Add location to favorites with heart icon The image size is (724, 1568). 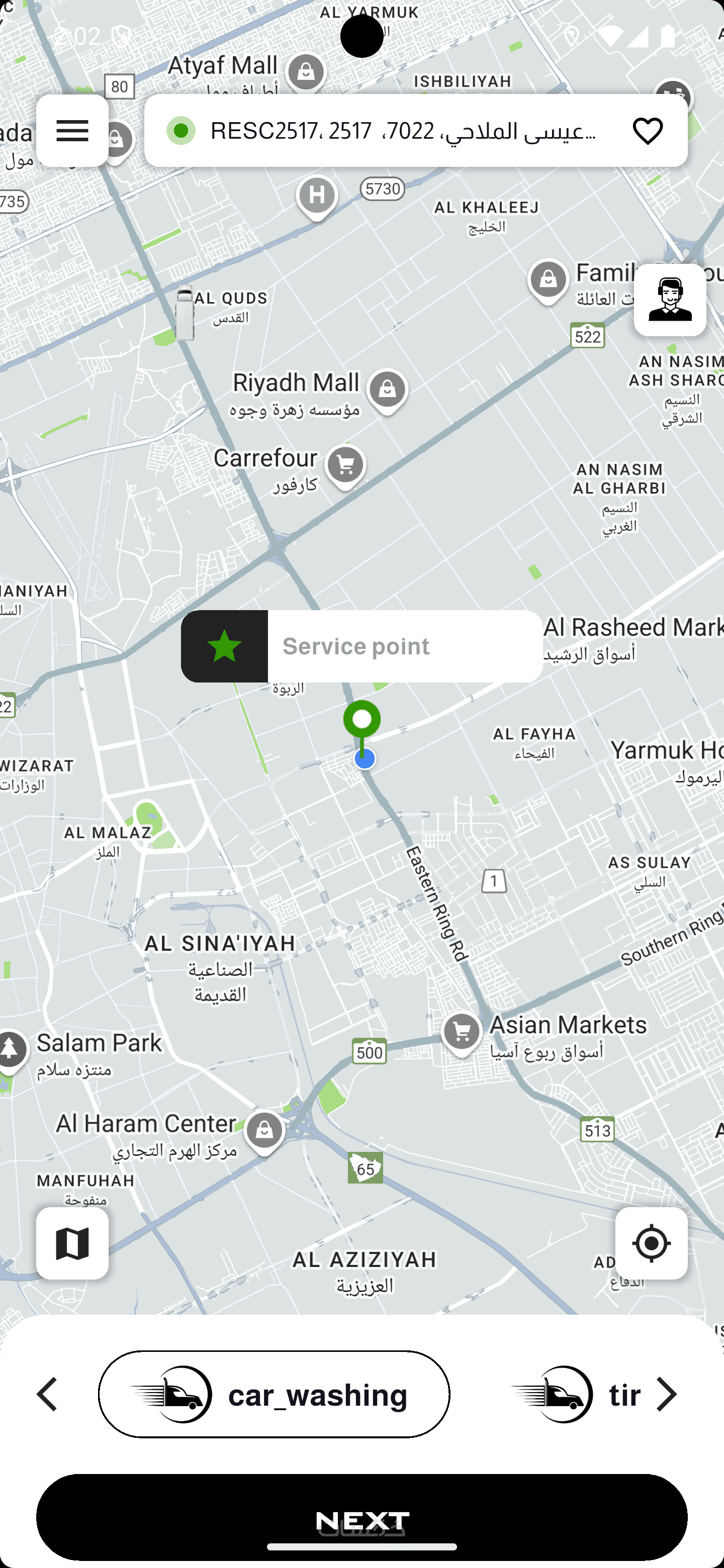(647, 130)
